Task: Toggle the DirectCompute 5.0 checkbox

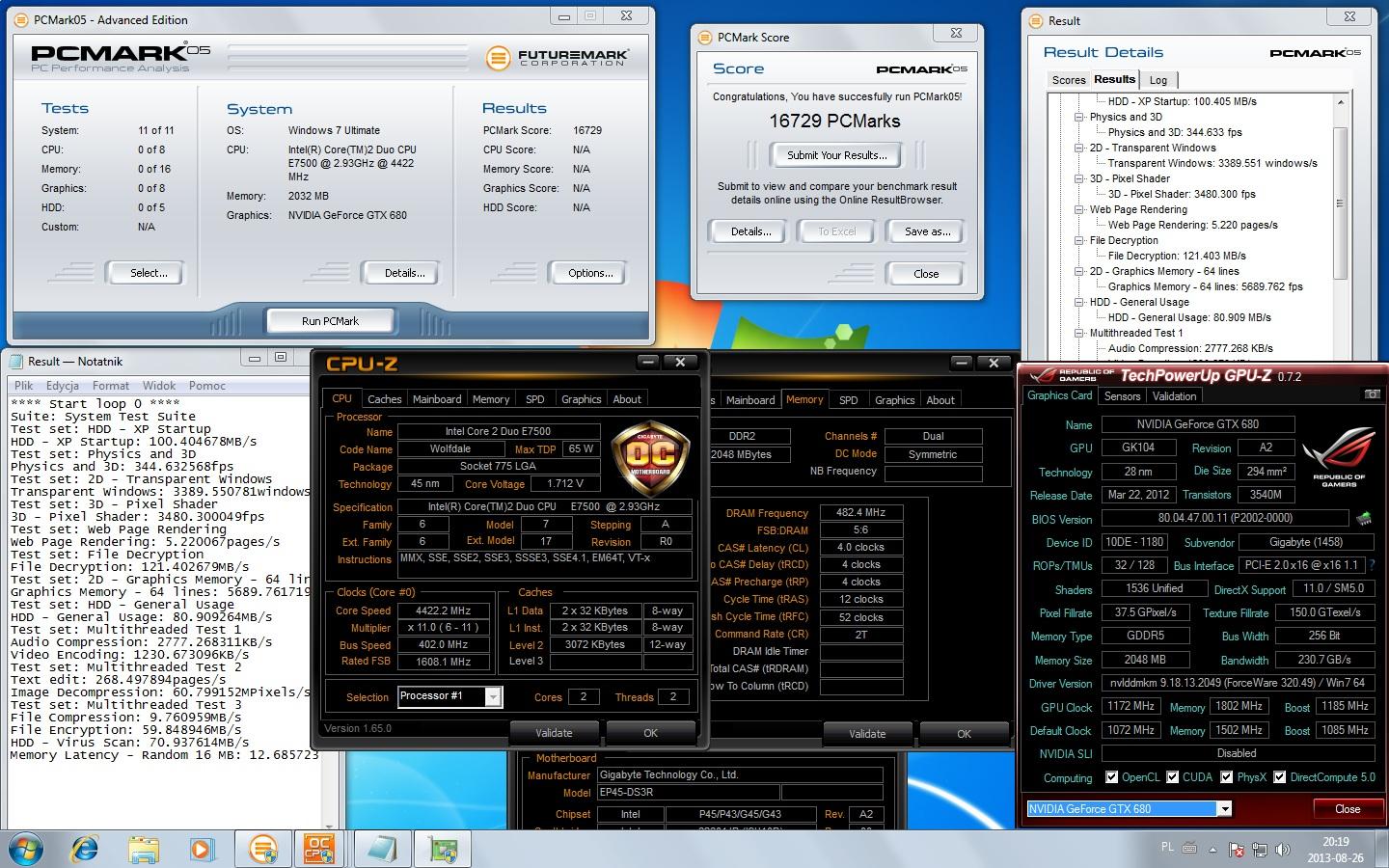Action: tap(1280, 777)
